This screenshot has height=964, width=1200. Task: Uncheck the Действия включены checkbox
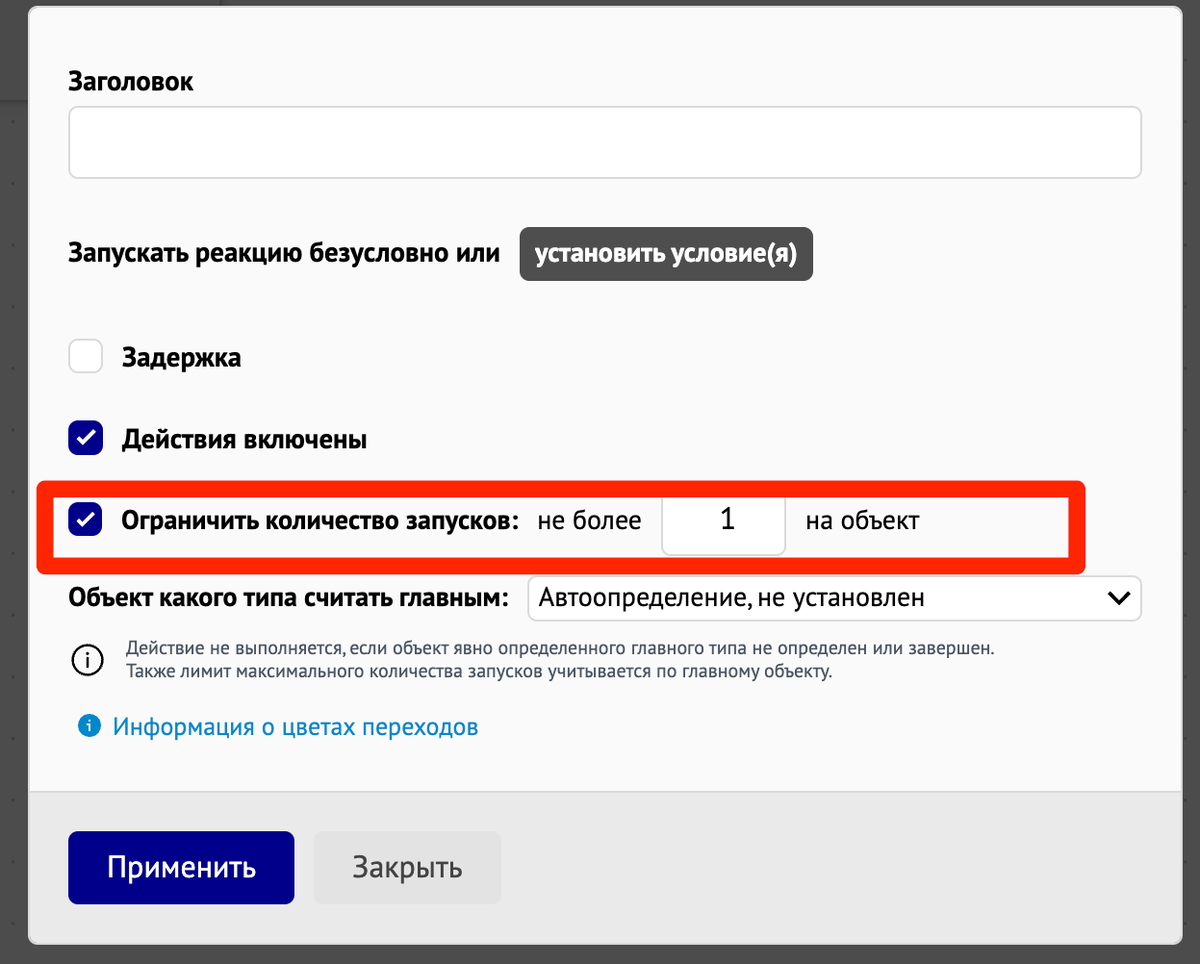click(x=86, y=438)
